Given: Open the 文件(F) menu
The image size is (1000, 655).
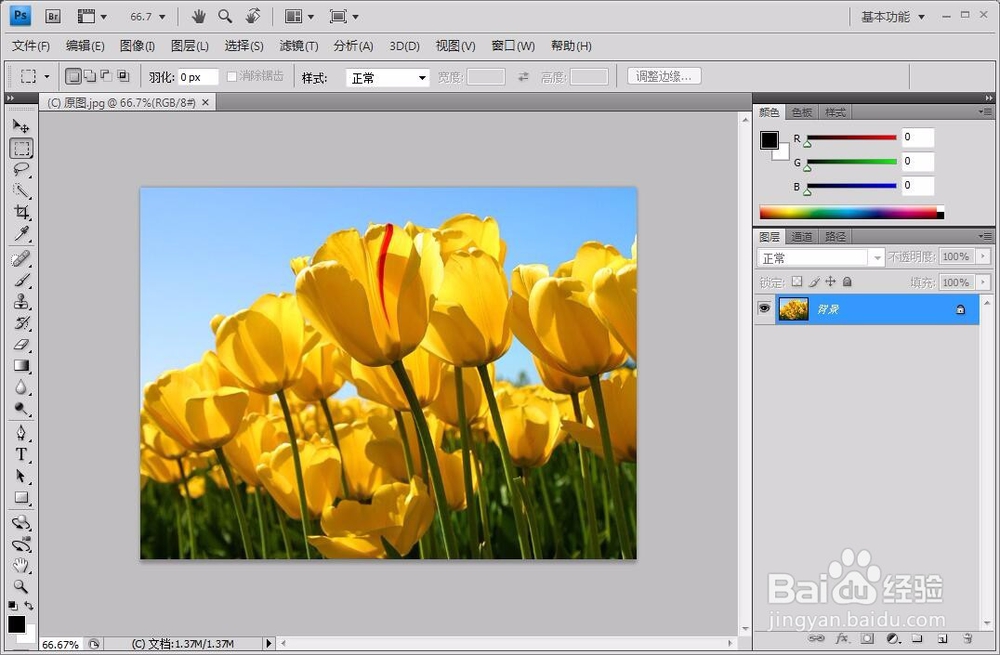Looking at the screenshot, I should point(31,46).
